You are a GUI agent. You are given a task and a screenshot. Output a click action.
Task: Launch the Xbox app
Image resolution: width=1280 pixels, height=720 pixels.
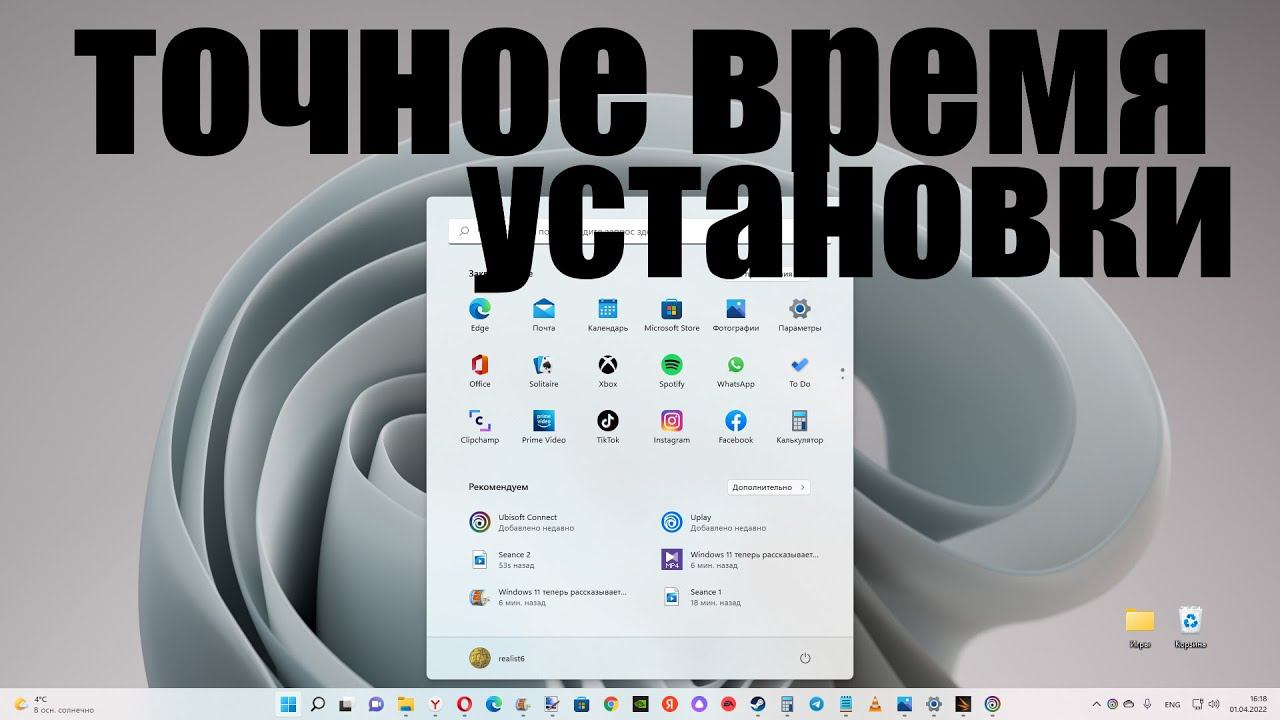(x=608, y=370)
